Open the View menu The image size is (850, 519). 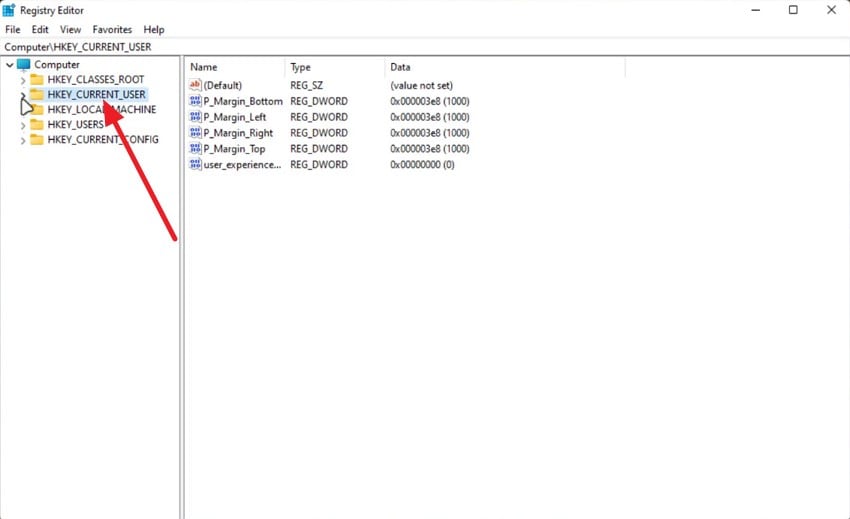[x=70, y=29]
